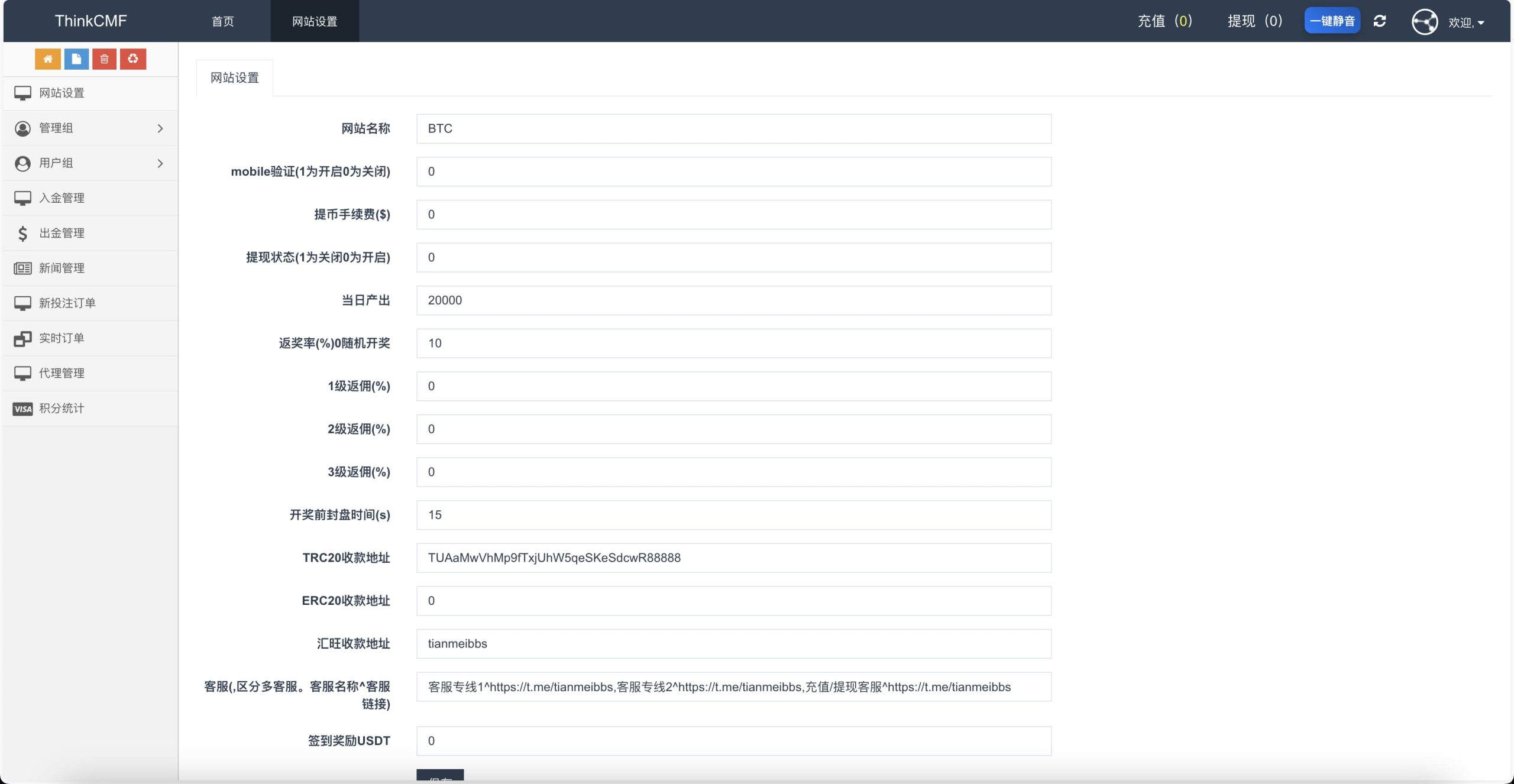
Task: Click the 充值 (0) notification link
Action: [x=1164, y=21]
